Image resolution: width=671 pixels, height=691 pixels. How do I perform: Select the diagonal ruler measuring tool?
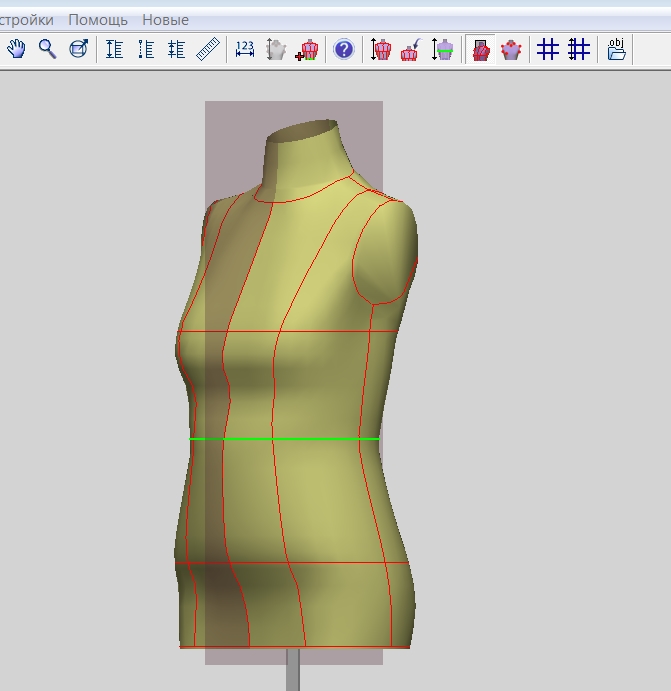pos(208,49)
